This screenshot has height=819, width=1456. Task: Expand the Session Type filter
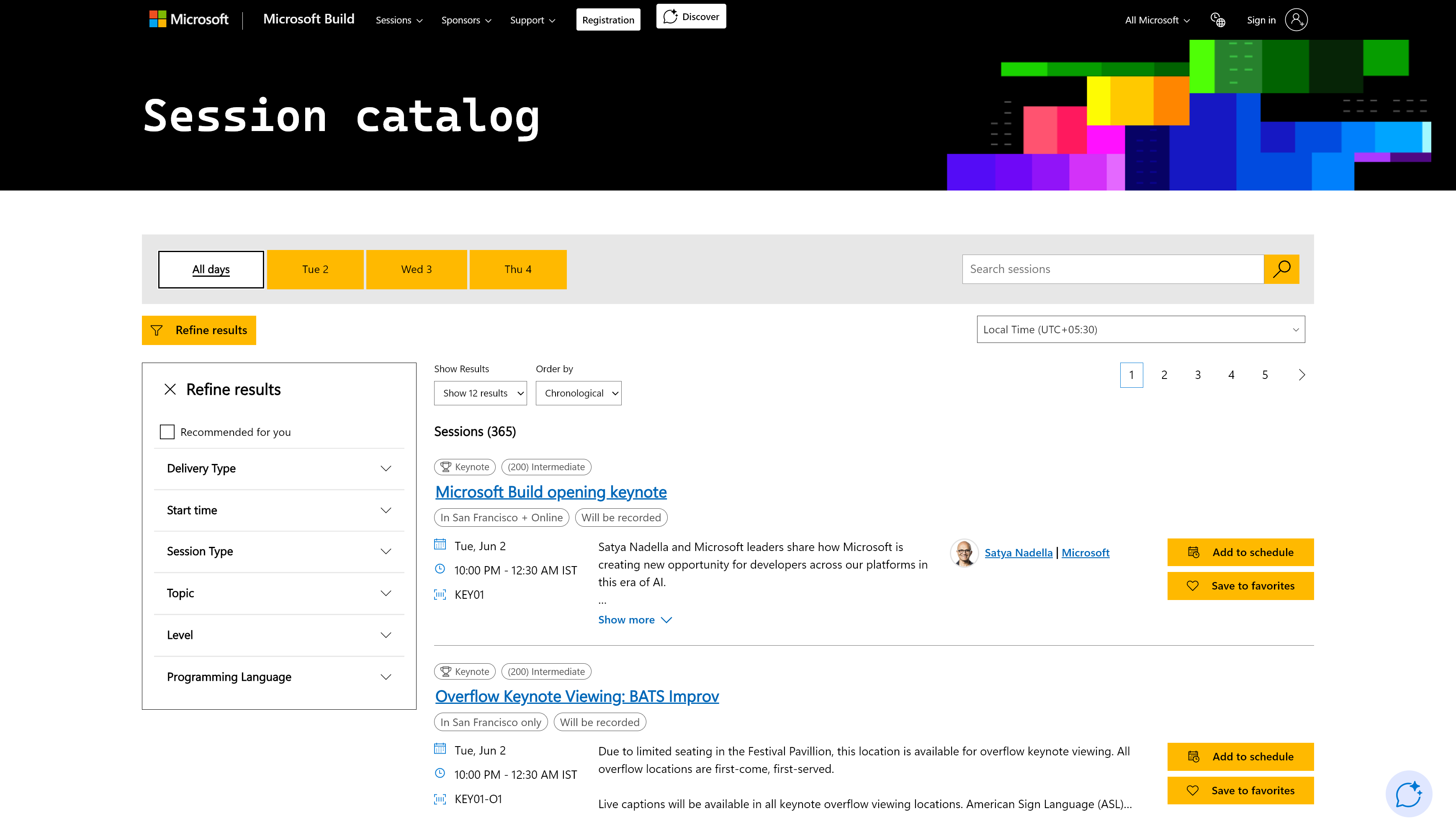point(279,551)
